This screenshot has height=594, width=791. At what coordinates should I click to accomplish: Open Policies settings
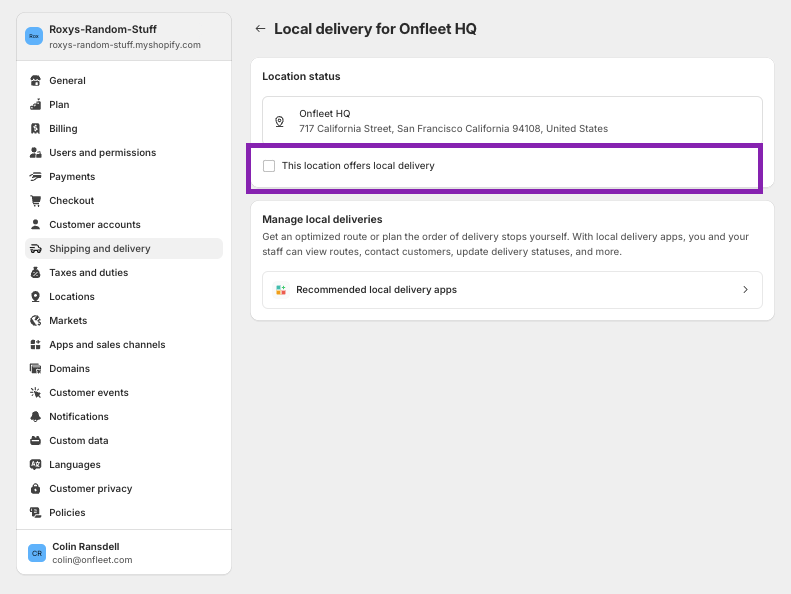(124, 512)
